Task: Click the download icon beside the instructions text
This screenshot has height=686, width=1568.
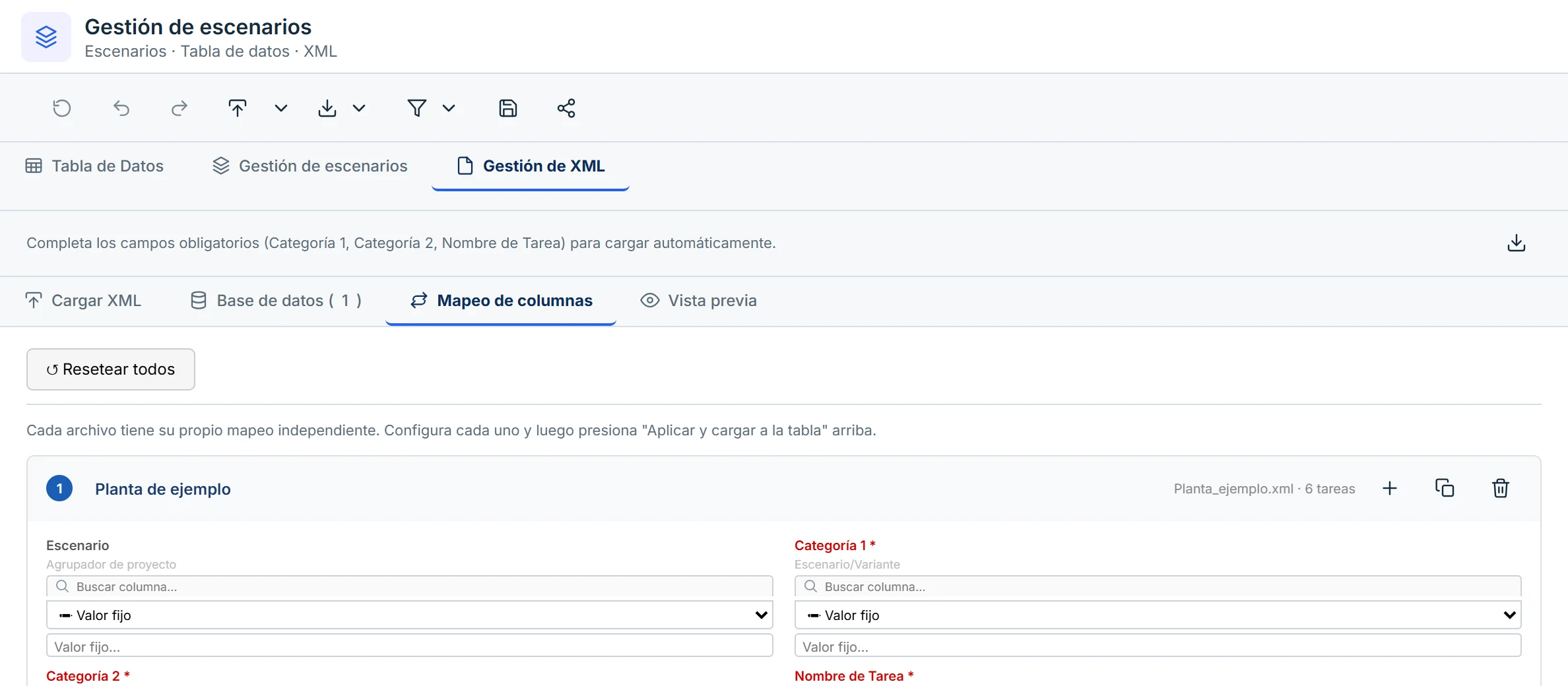Action: pyautogui.click(x=1517, y=243)
